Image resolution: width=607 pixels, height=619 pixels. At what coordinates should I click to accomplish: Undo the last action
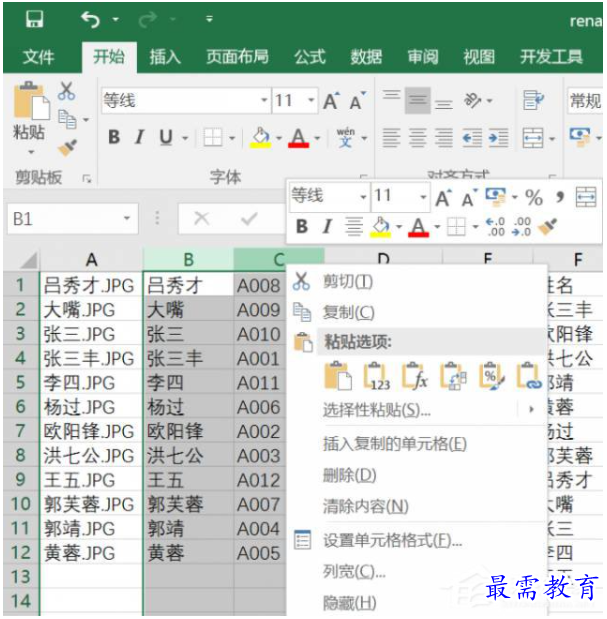pos(90,19)
